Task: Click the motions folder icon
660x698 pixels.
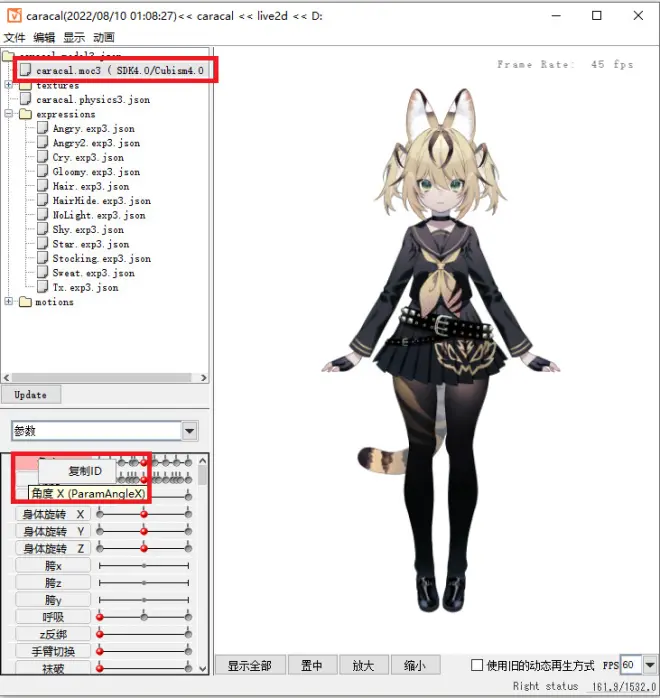Action: coord(26,302)
